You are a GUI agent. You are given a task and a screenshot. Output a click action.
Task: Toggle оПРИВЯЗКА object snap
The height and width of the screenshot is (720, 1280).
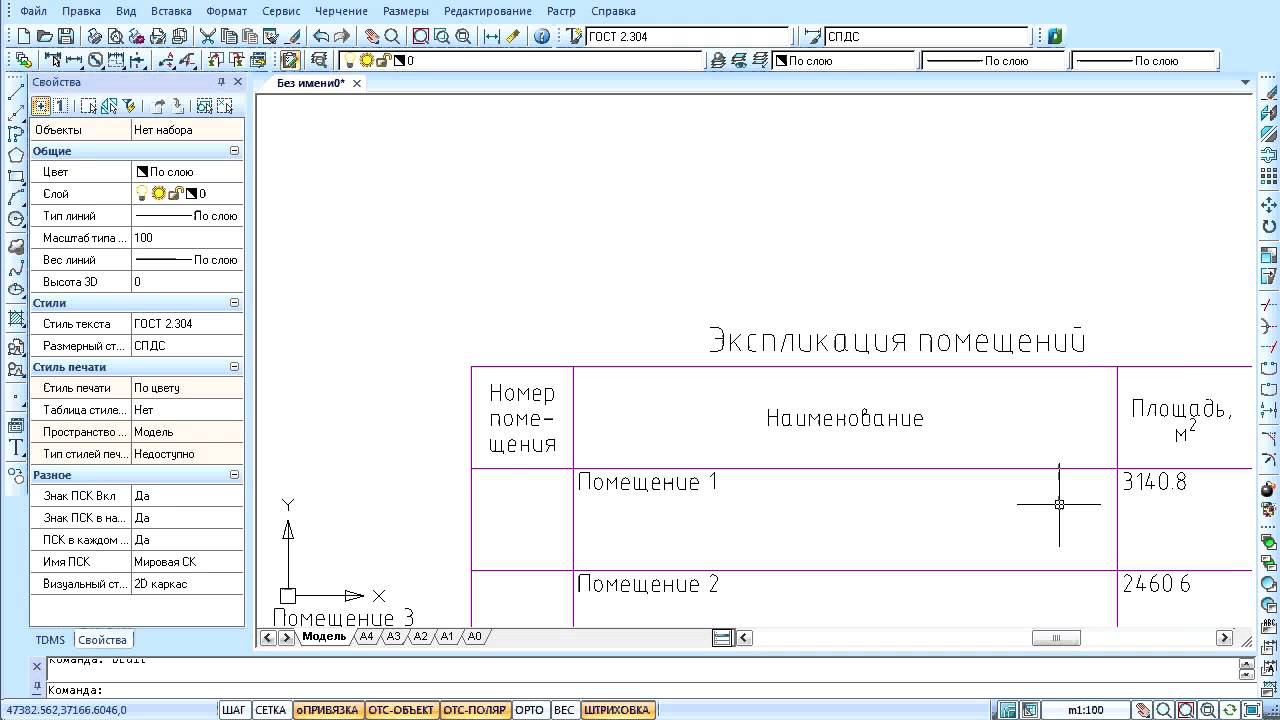click(x=327, y=710)
